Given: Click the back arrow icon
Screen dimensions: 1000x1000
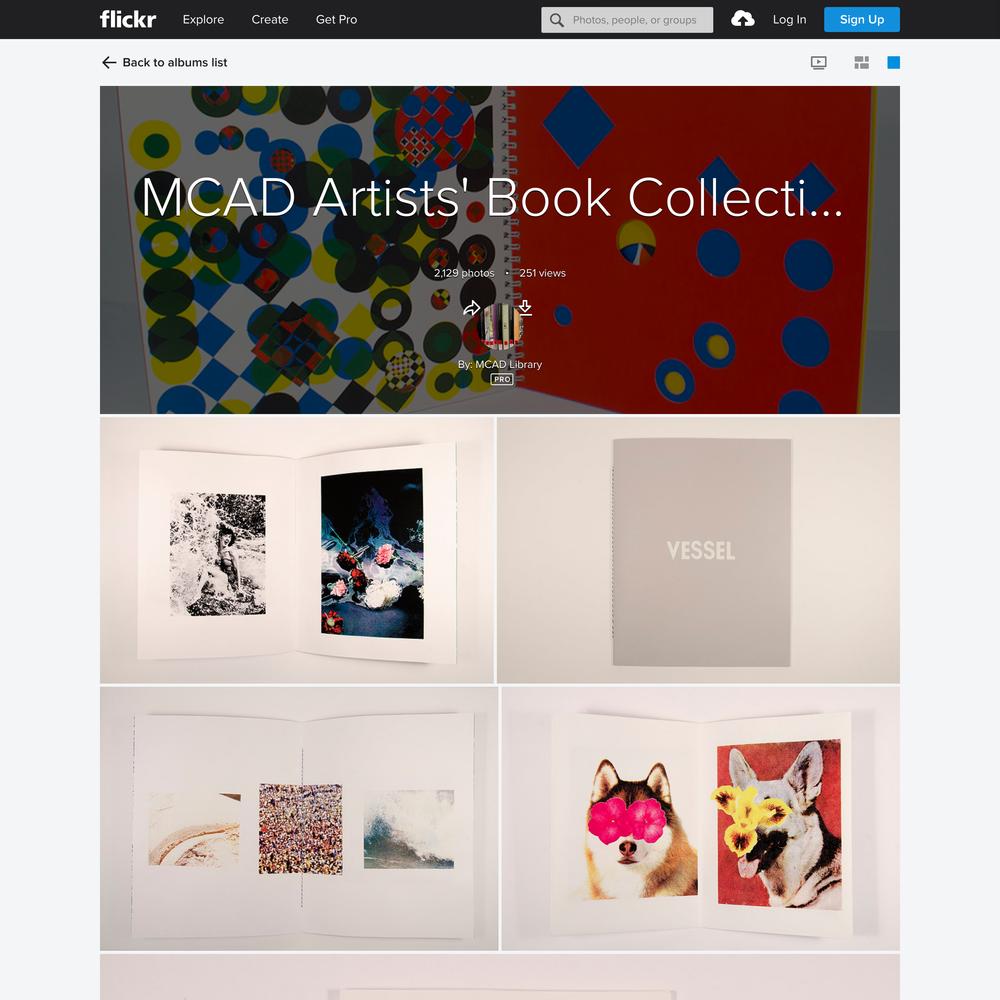Looking at the screenshot, I should click(109, 62).
